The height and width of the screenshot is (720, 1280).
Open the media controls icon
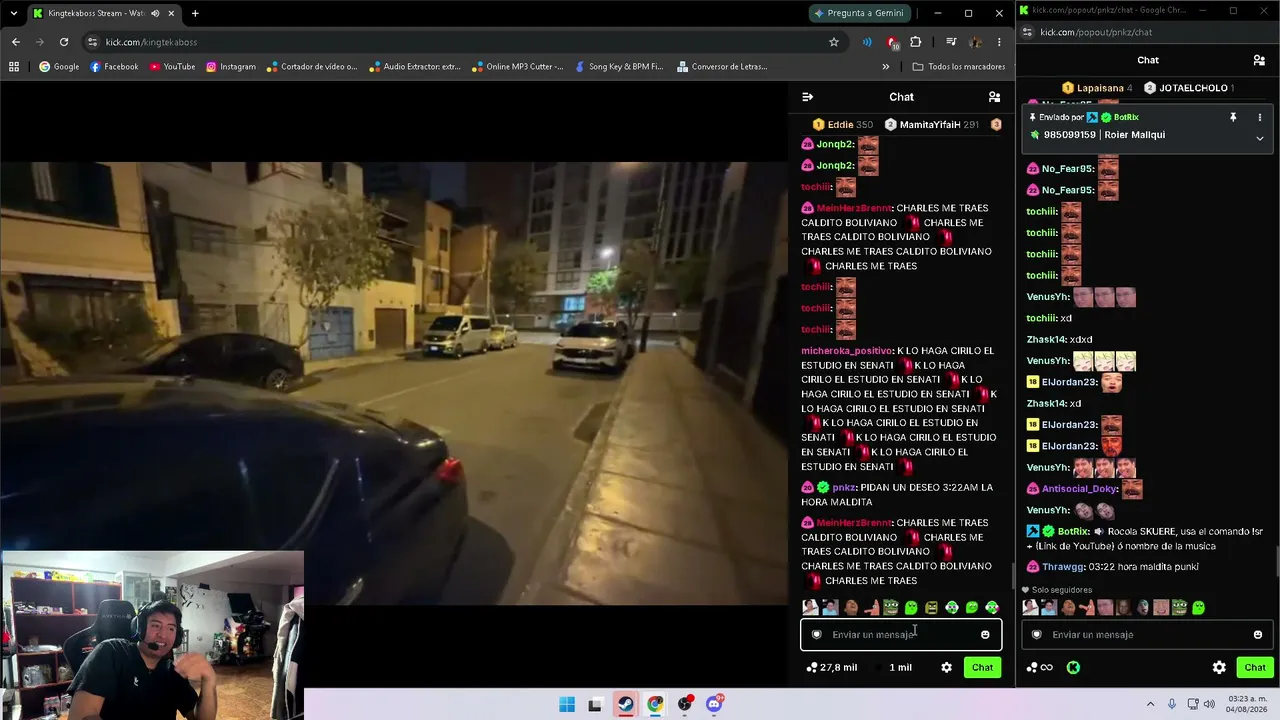click(951, 42)
